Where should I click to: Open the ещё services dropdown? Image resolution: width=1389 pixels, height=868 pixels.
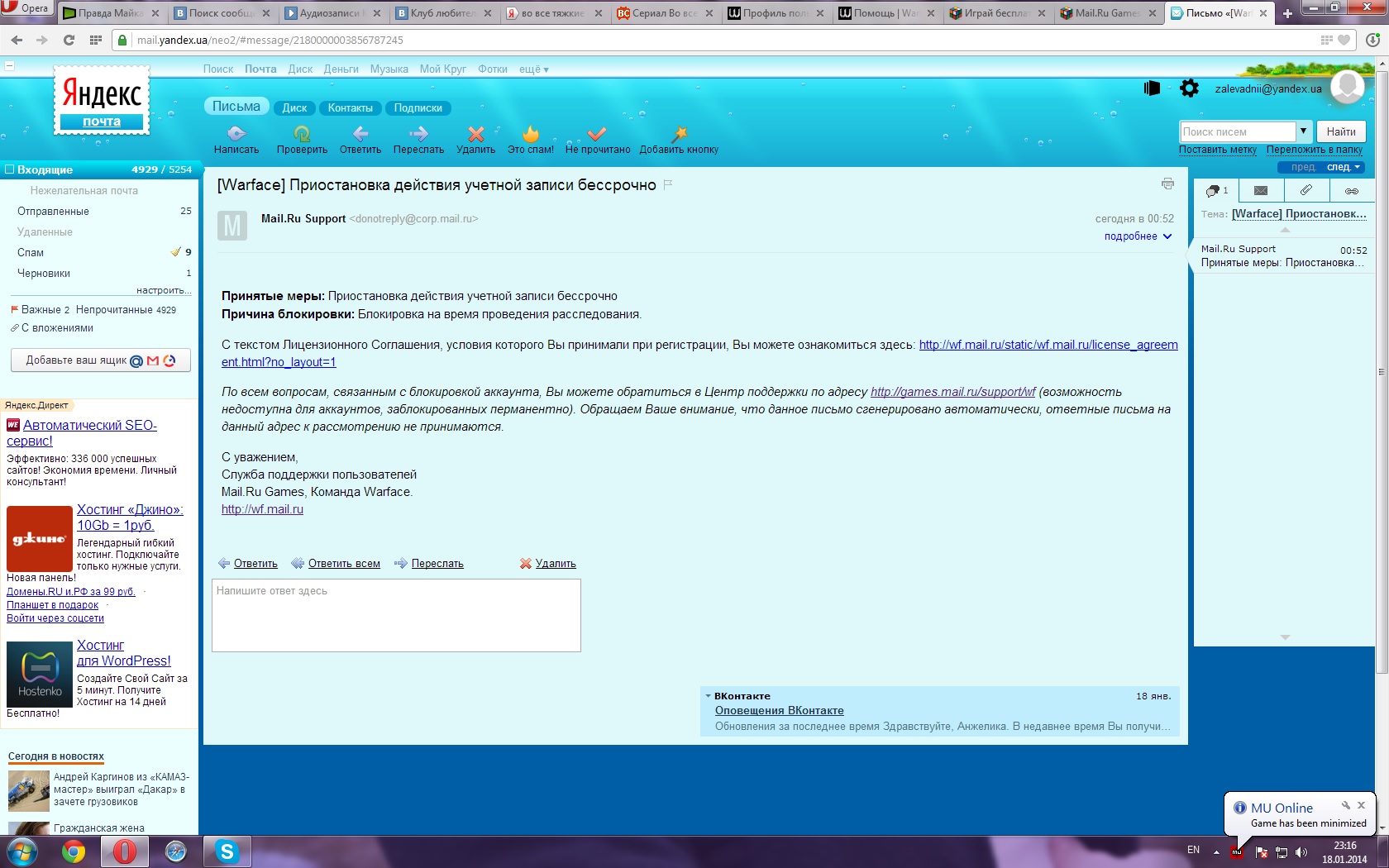533,69
